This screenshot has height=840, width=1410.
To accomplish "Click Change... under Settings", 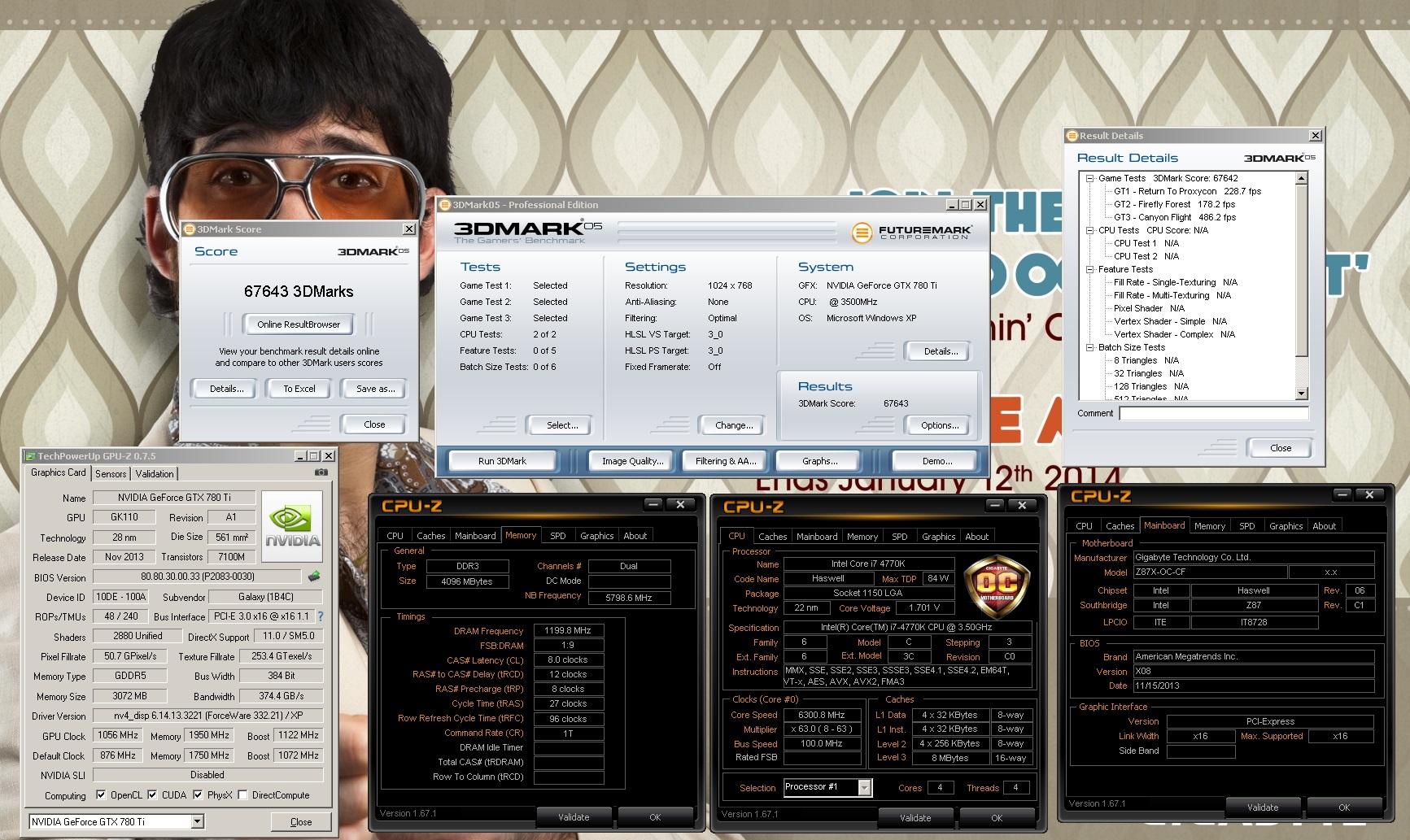I will pos(734,425).
